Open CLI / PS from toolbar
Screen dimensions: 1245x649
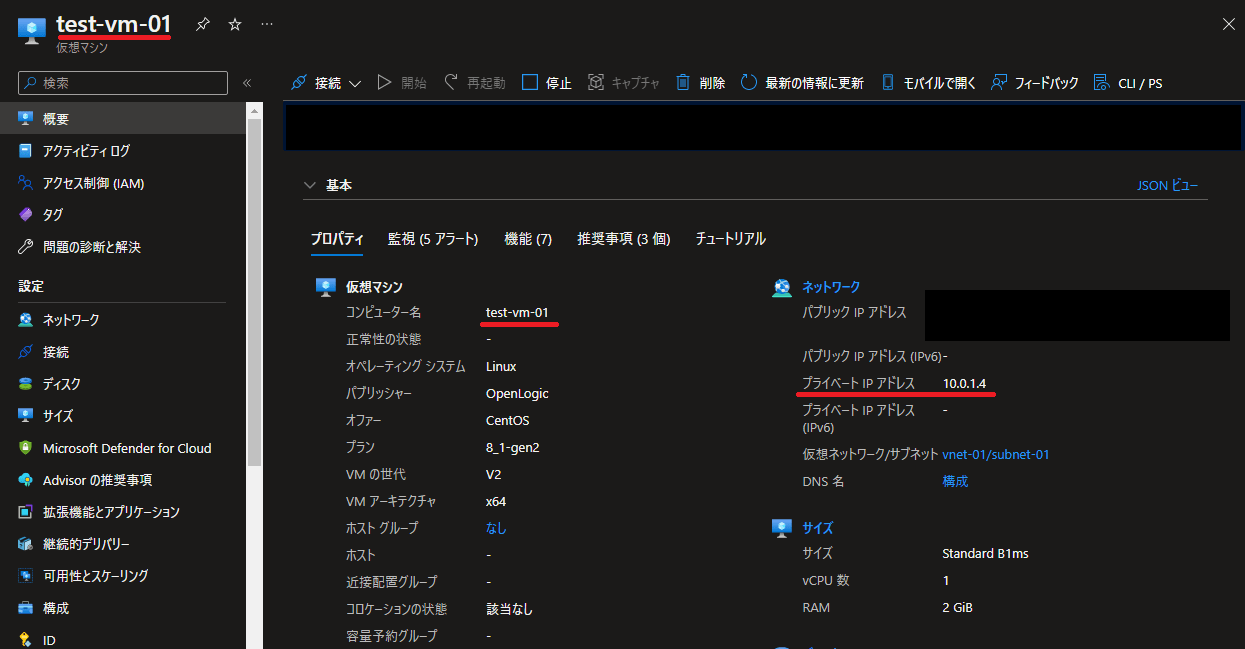(x=1128, y=83)
